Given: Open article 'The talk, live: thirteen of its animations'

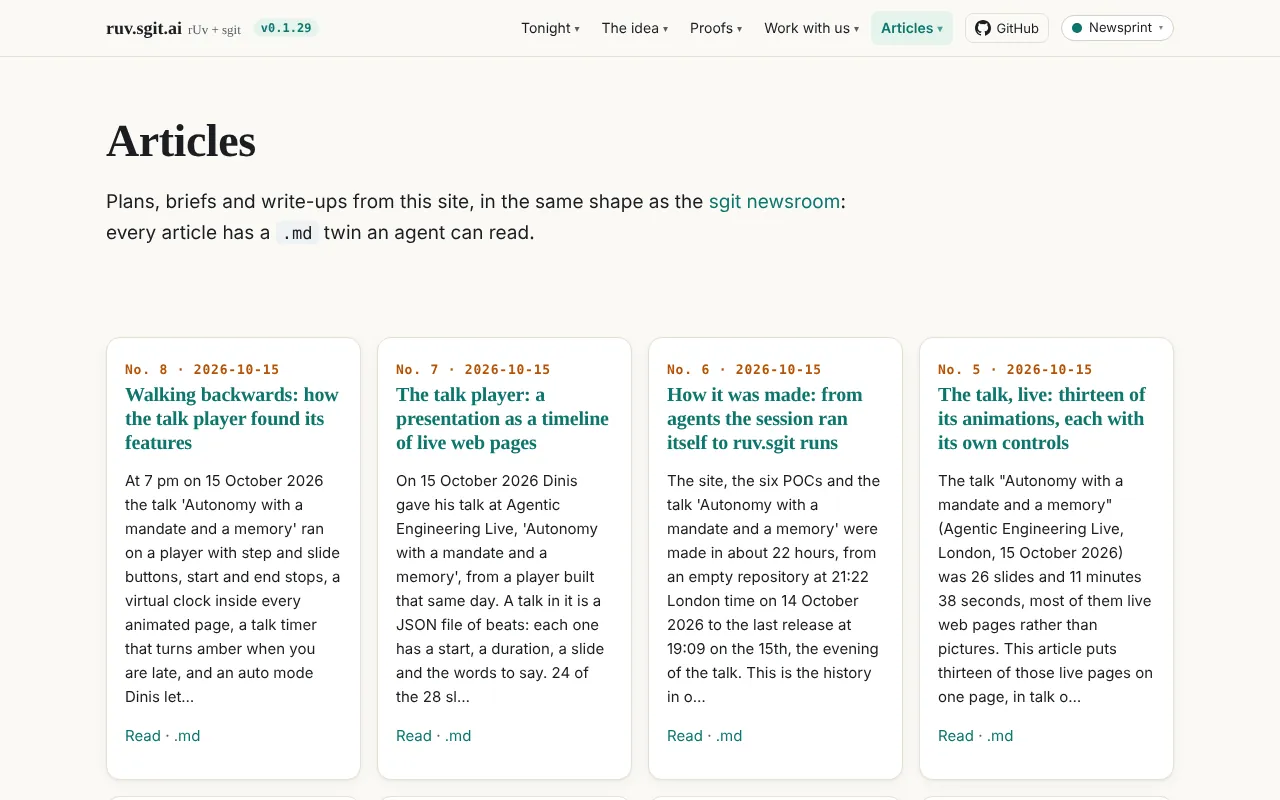Looking at the screenshot, I should [1042, 419].
